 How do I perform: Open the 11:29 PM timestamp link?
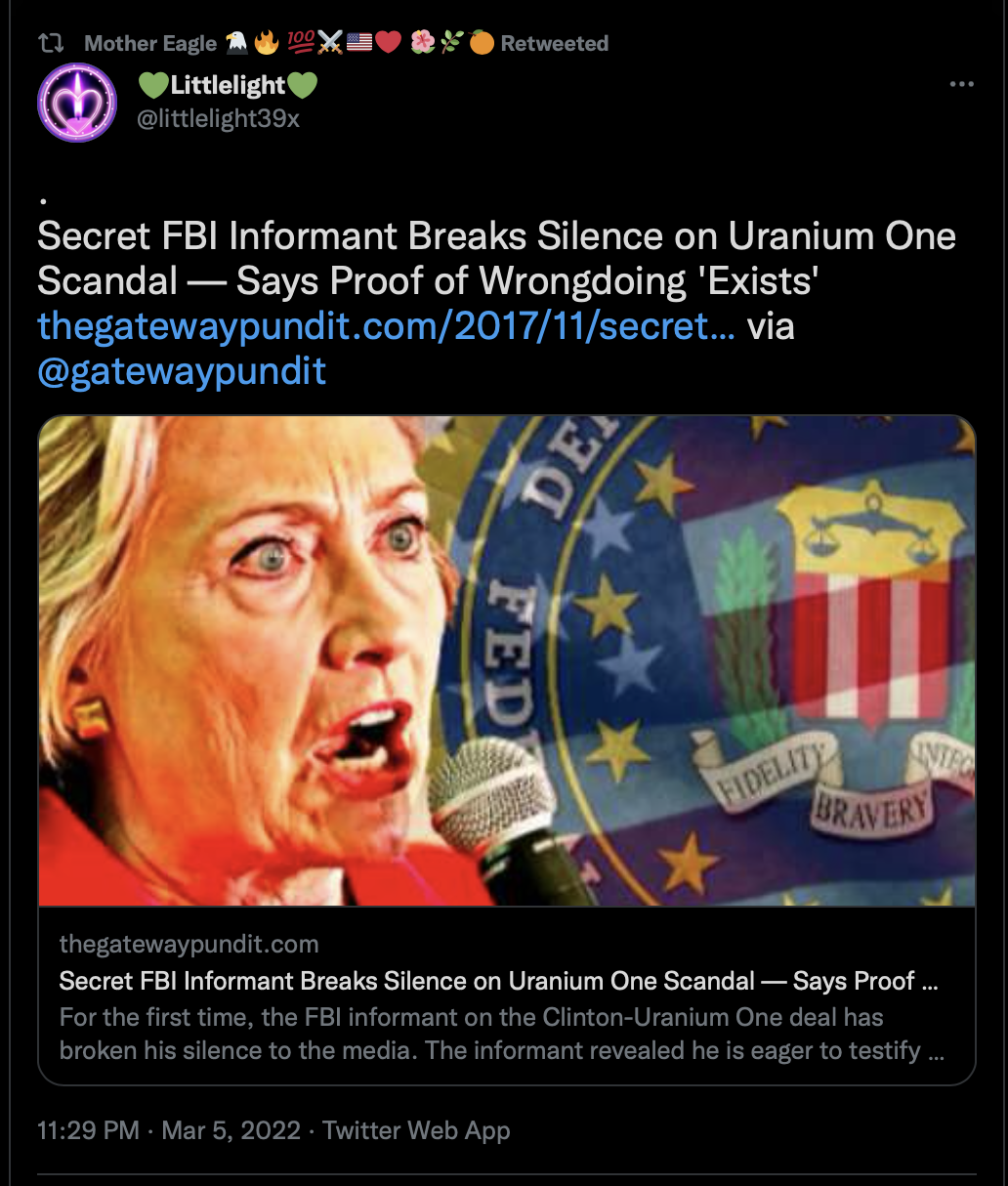click(x=88, y=1131)
